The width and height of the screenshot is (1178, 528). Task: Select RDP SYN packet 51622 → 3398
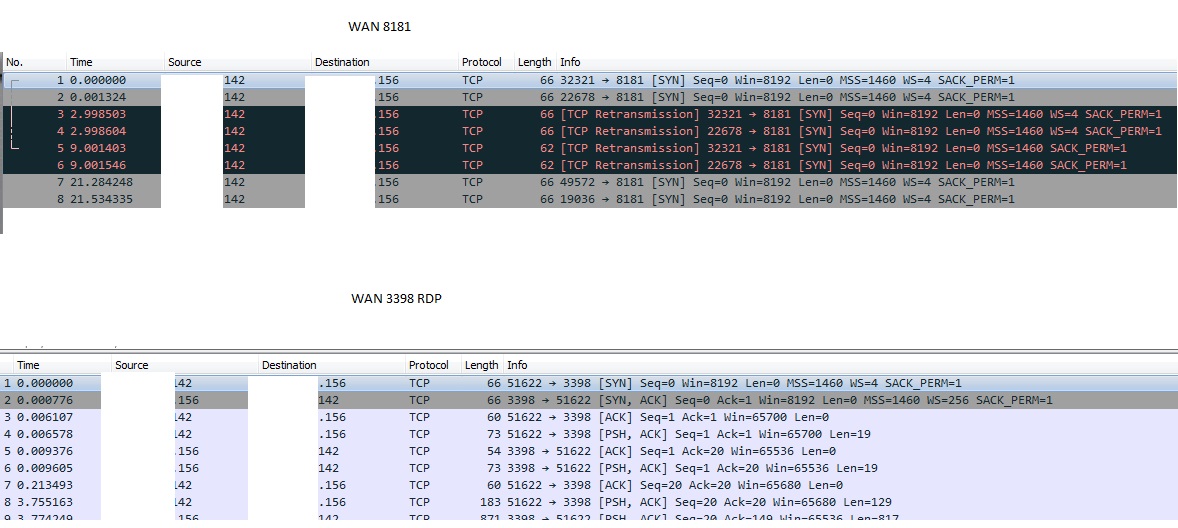589,383
